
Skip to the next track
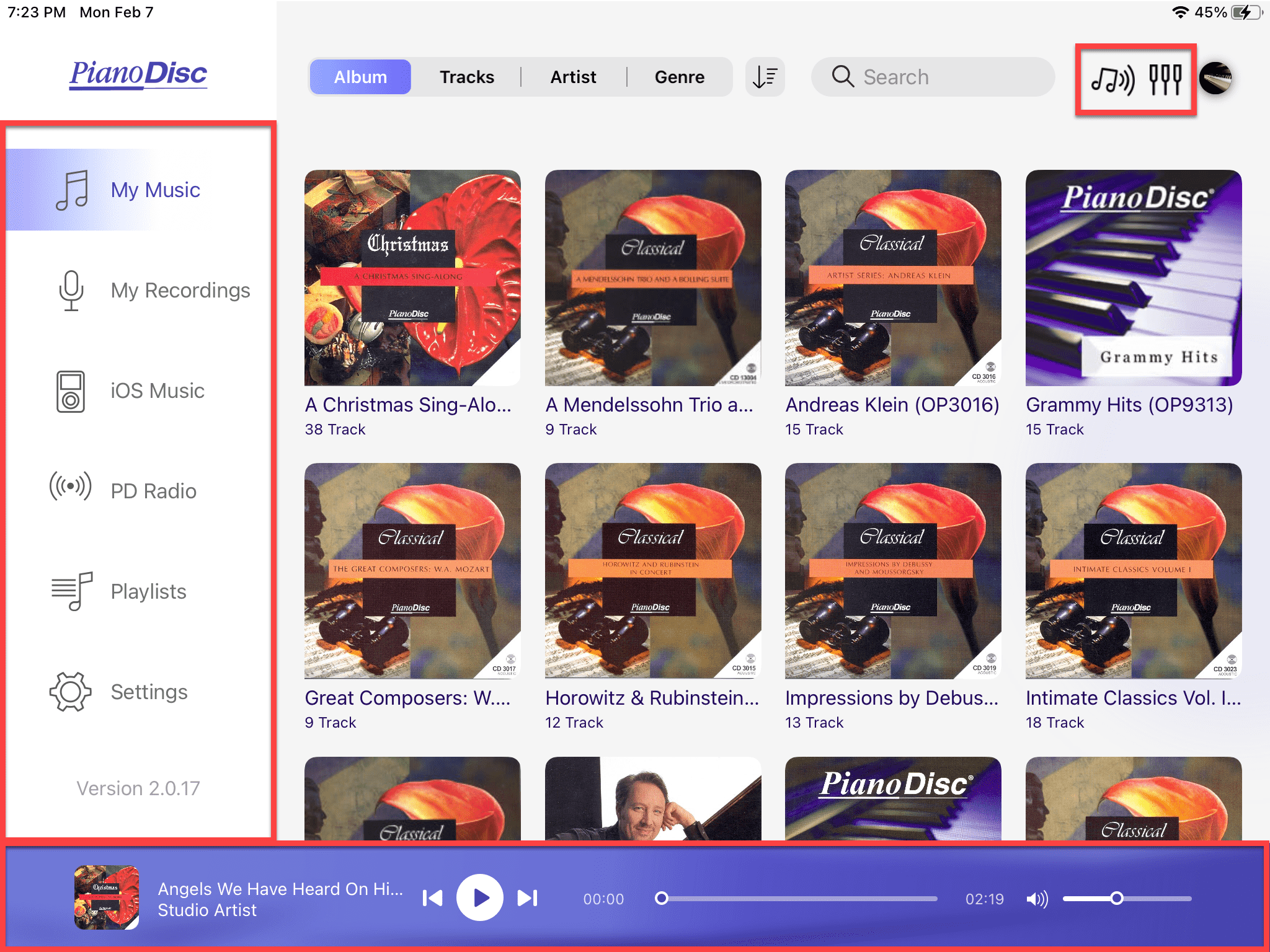click(x=528, y=898)
